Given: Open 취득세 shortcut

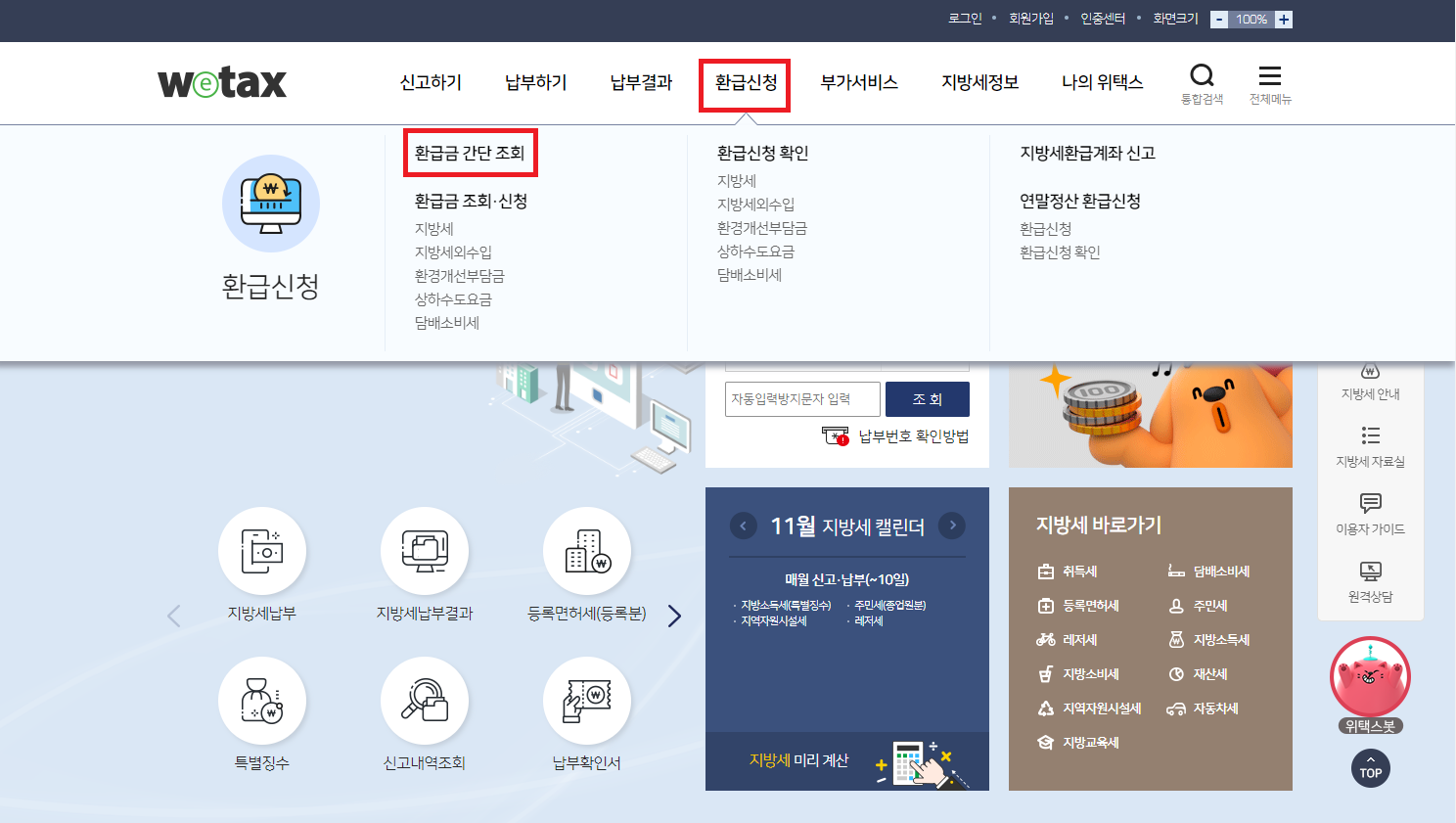Looking at the screenshot, I should coord(1068,572).
